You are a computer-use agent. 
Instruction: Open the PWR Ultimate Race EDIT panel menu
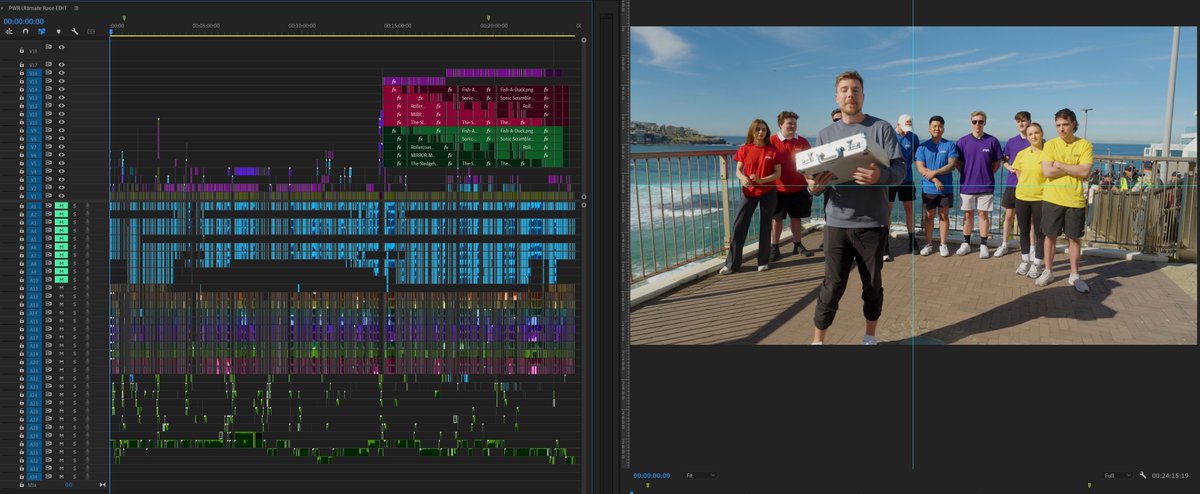click(76, 8)
